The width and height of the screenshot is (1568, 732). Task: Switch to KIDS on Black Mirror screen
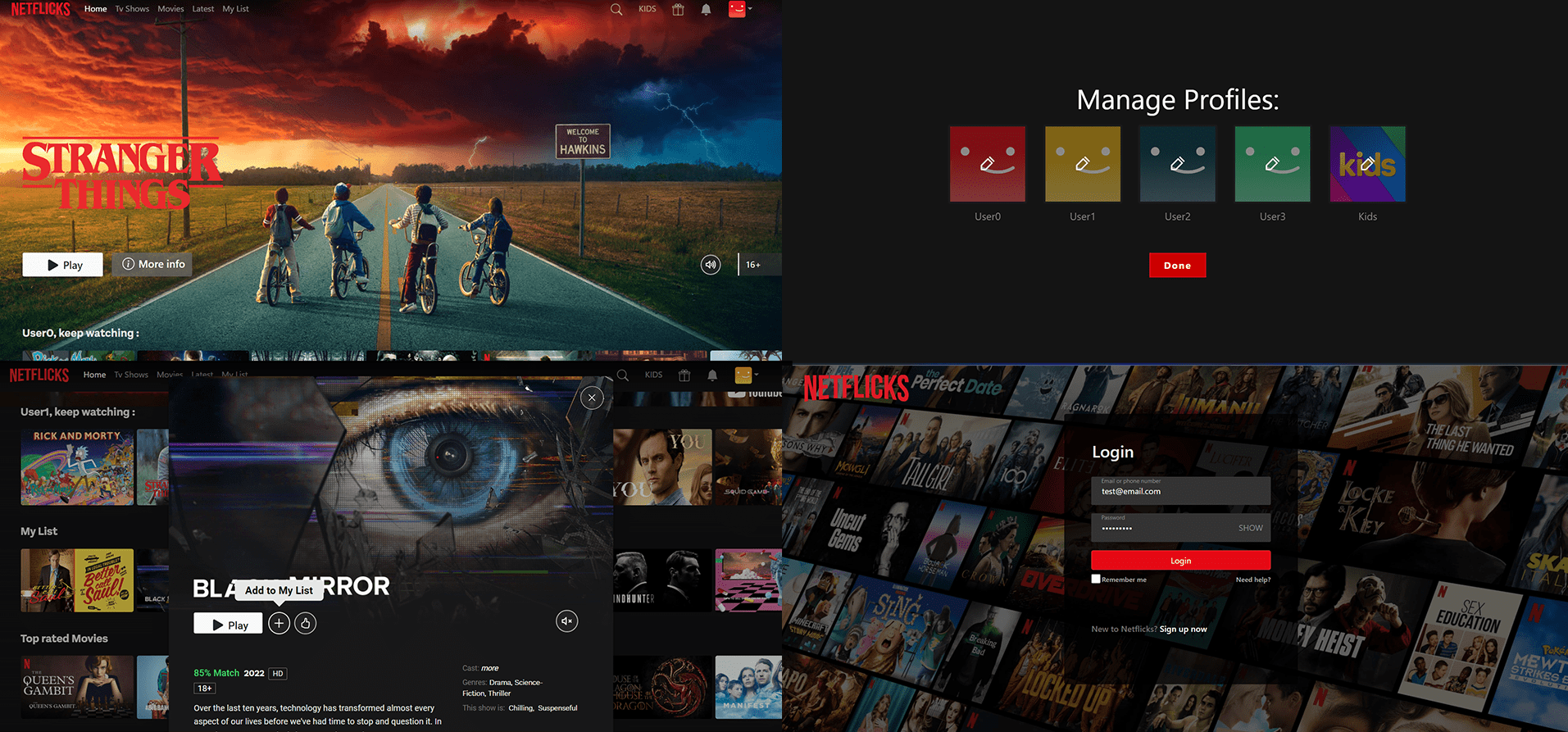click(653, 375)
